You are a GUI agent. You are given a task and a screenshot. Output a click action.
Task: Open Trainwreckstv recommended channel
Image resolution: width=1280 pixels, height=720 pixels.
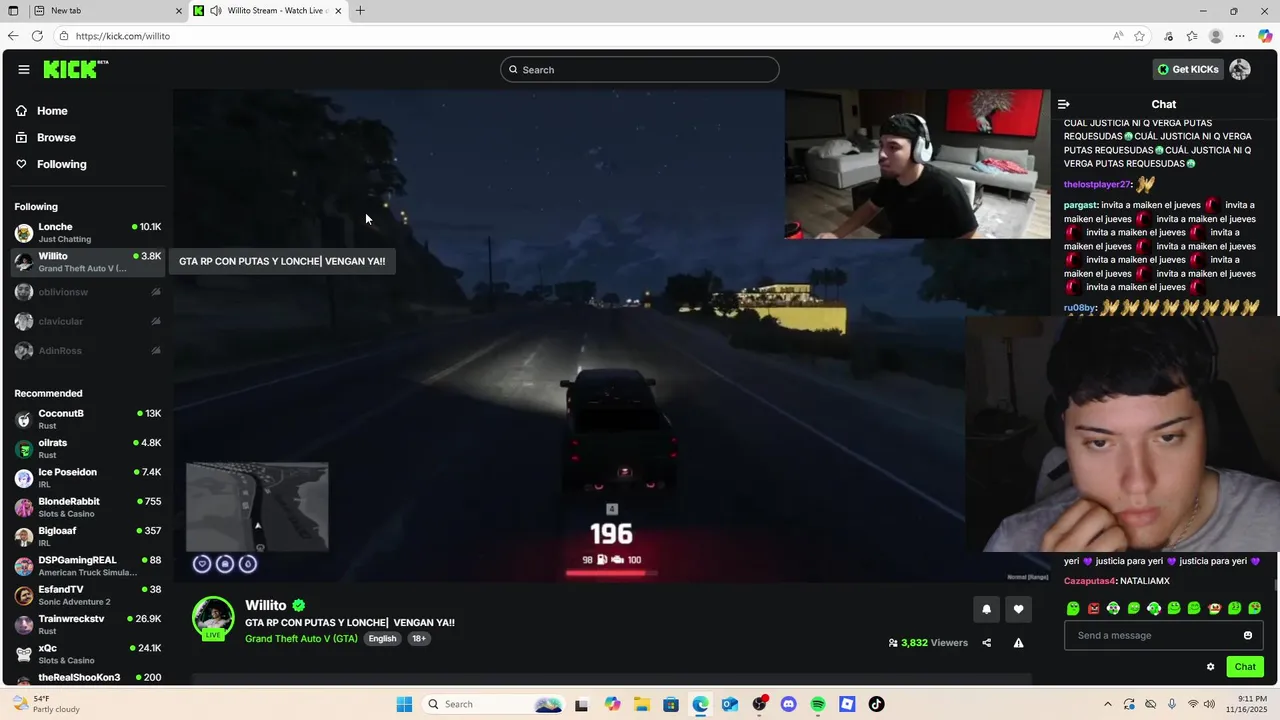coord(88,624)
